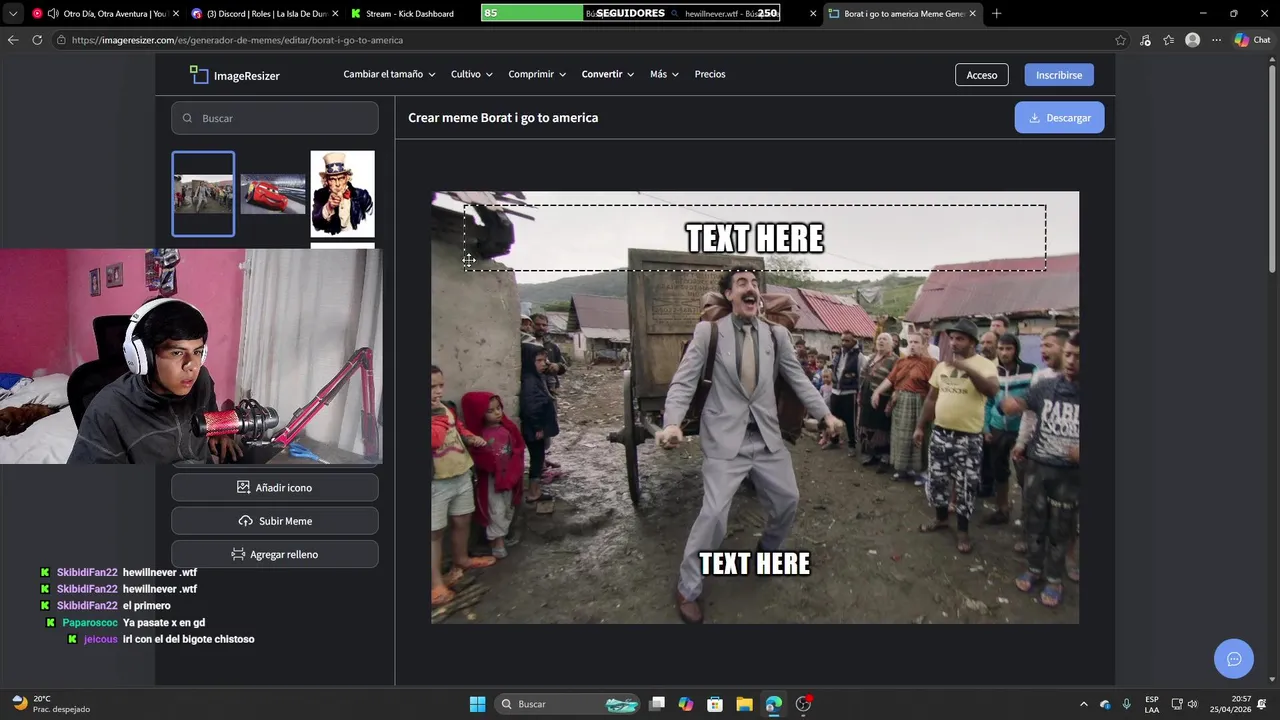The height and width of the screenshot is (720, 1280).
Task: Click the microphone tray icon
Action: [1127, 704]
